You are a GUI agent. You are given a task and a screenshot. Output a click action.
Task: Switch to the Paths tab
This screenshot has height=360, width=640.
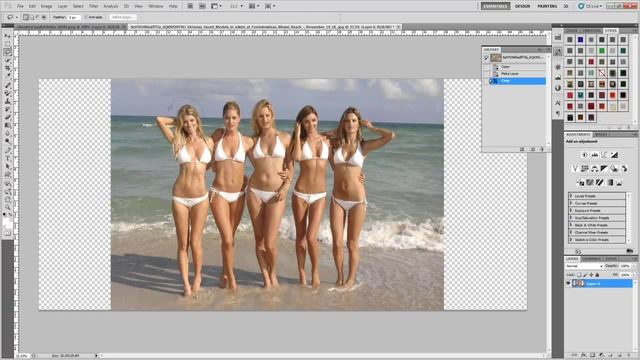pyautogui.click(x=611, y=259)
